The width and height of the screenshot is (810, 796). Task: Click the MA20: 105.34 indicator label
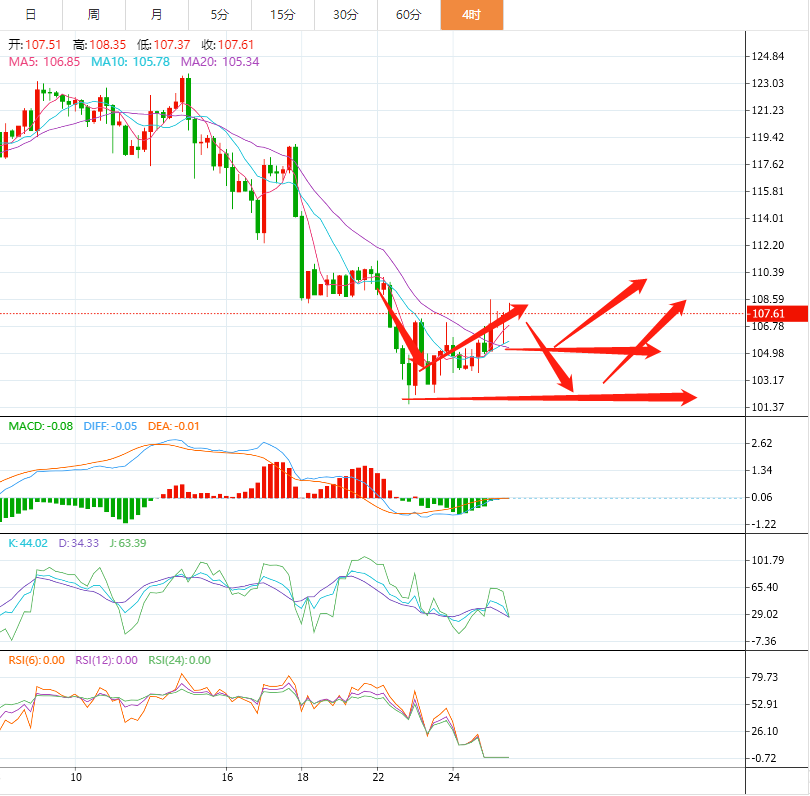[x=220, y=62]
